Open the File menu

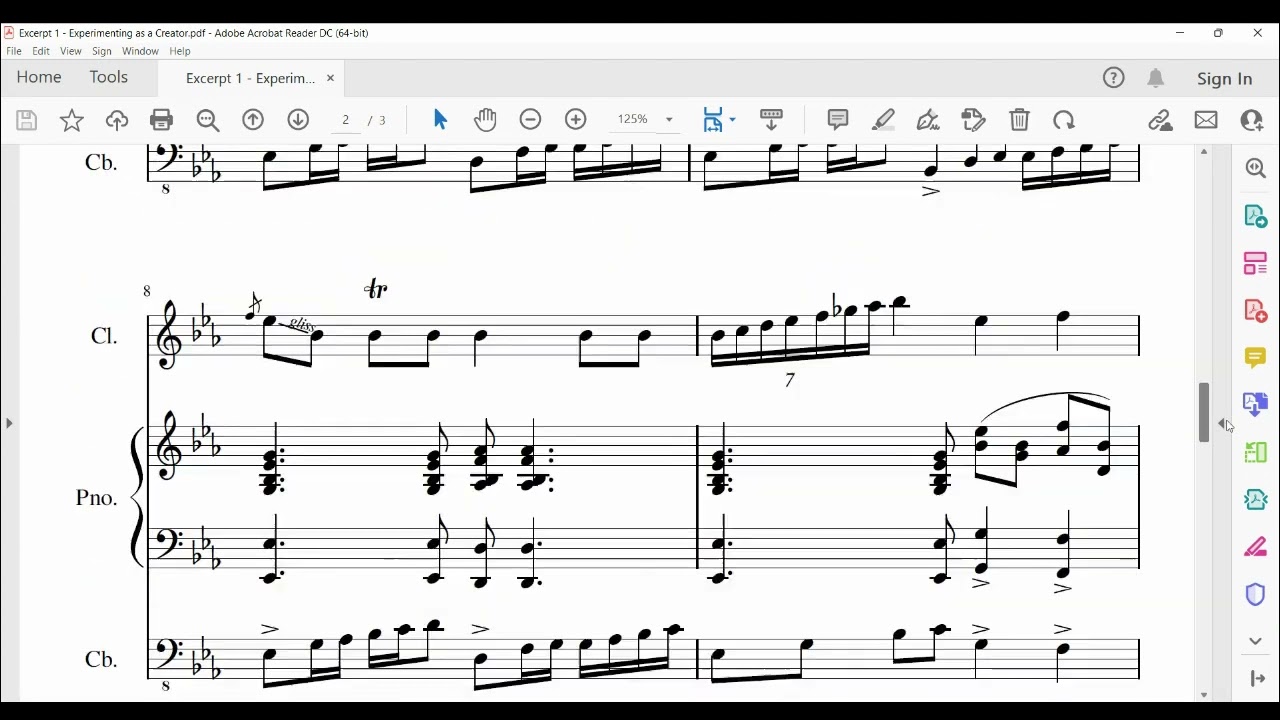coord(14,51)
